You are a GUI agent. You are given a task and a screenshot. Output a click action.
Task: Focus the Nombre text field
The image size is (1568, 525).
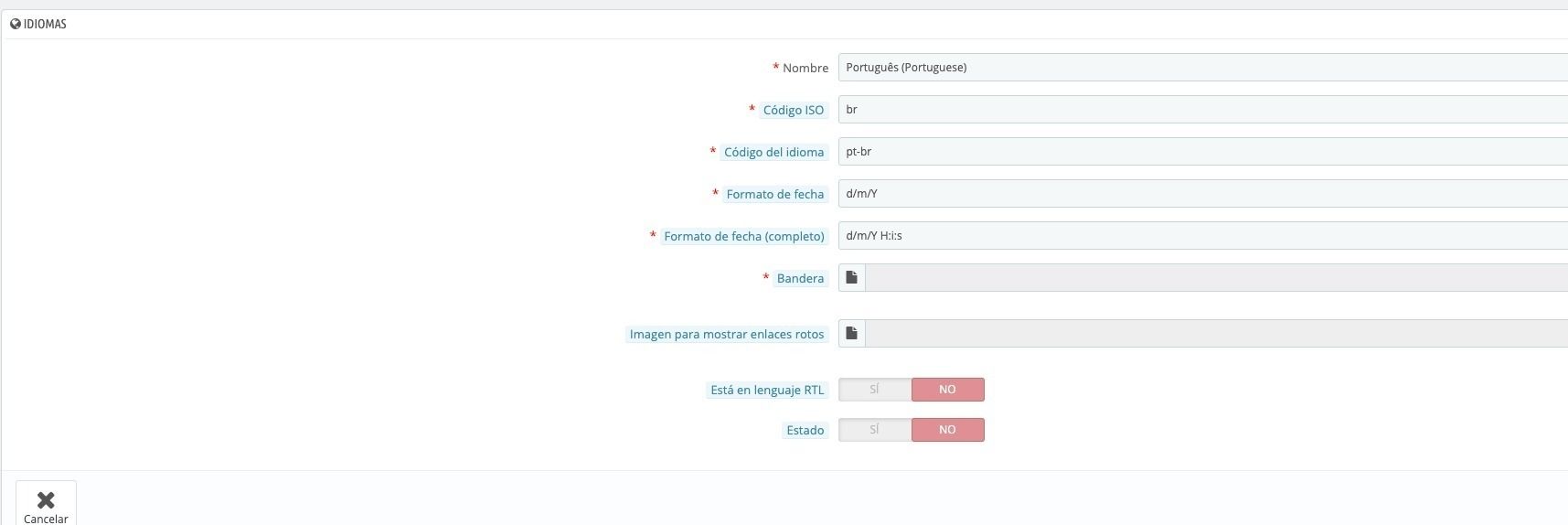coord(1203,67)
